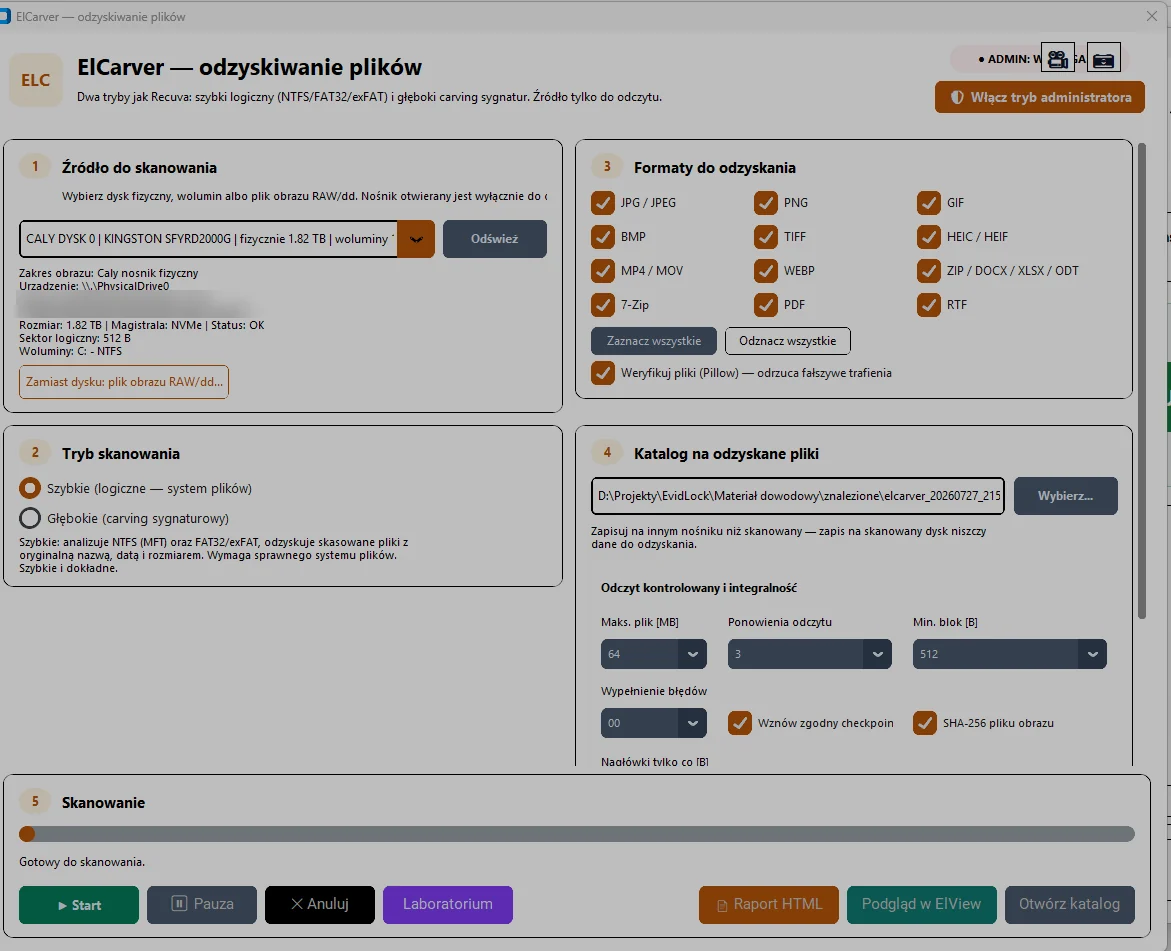Cancel the scan with Anuluj

point(320,905)
